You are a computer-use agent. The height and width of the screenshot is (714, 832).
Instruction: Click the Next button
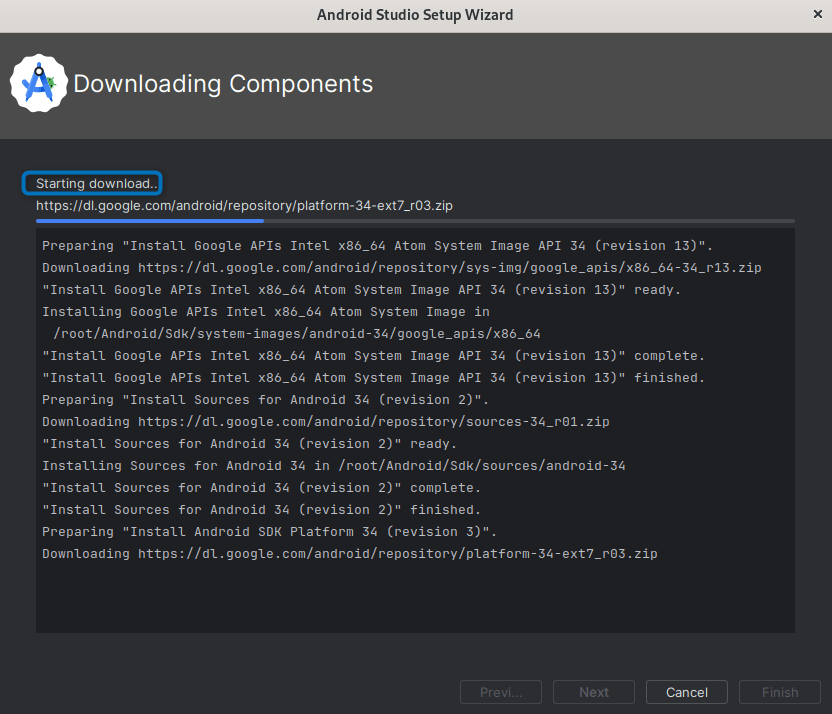[593, 691]
